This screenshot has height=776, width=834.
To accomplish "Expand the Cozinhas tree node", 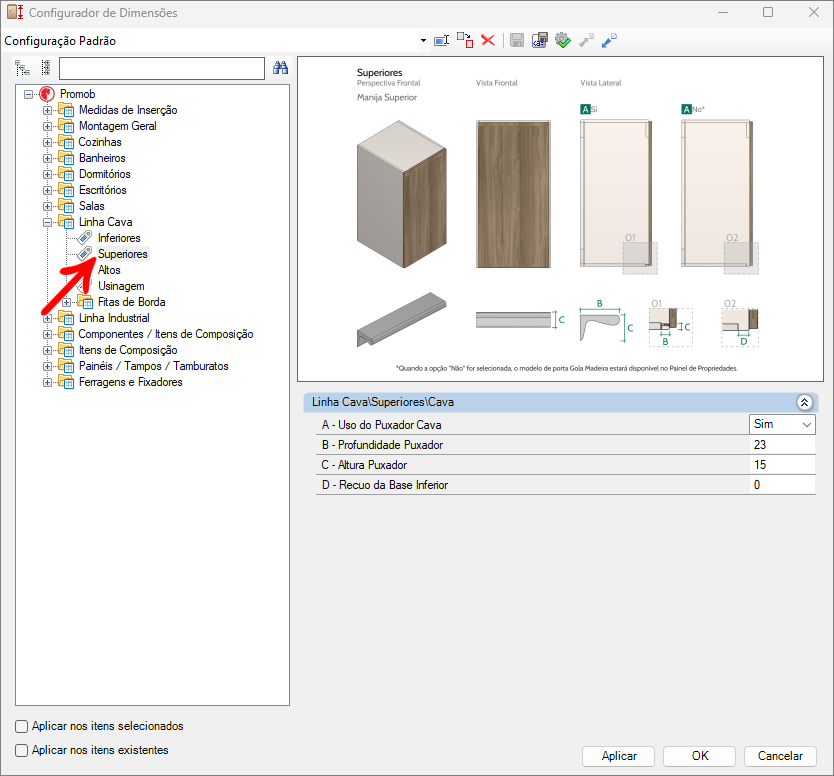I will (x=47, y=142).
